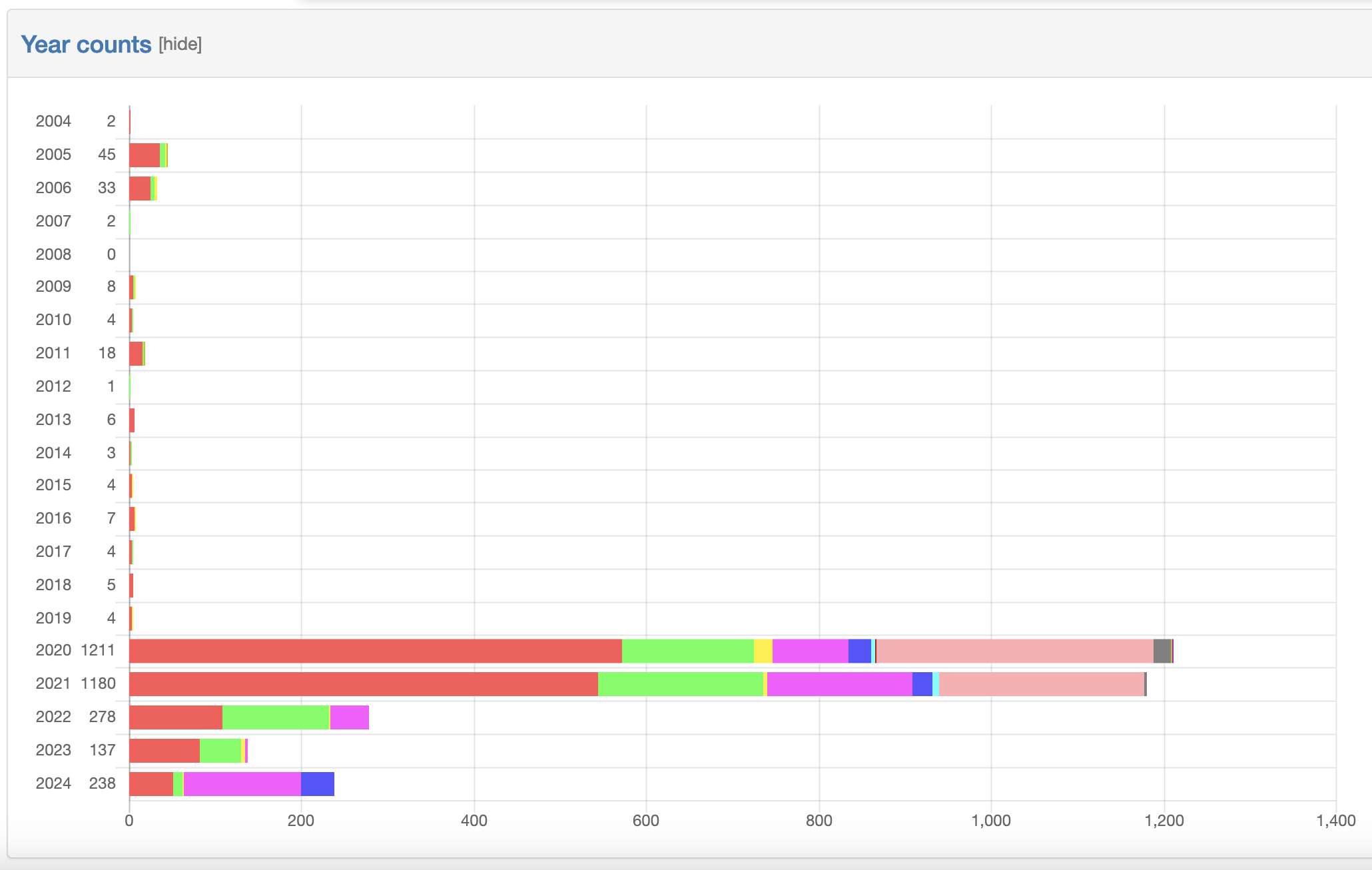Image resolution: width=1372 pixels, height=870 pixels.
Task: Click the 2020 year label
Action: click(x=53, y=650)
